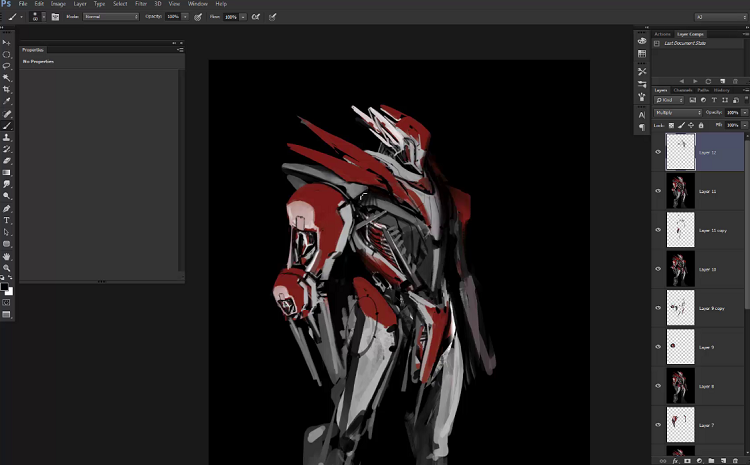
Task: Open the Filter menu
Action: (x=141, y=4)
